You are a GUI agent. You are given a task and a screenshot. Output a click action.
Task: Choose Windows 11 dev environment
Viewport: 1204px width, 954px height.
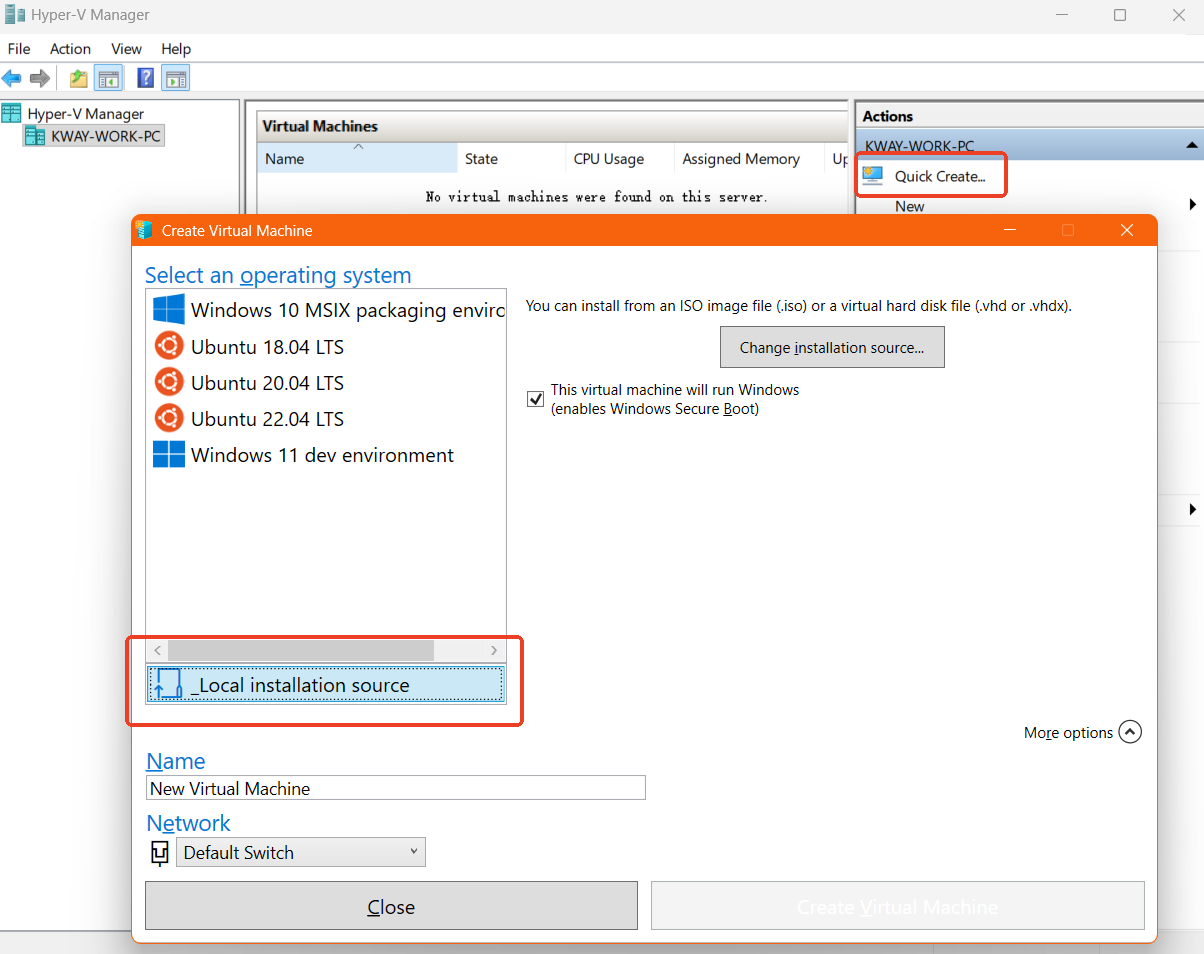click(321, 455)
